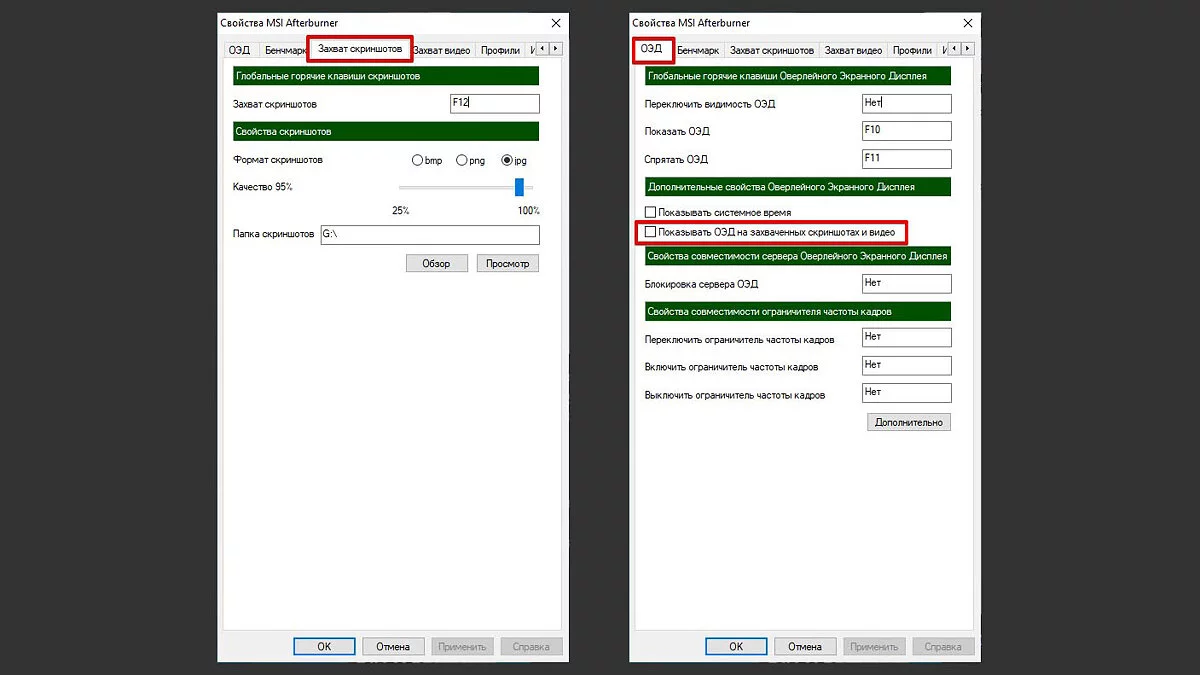Click the Папка скриншотов path field
Image resolution: width=1200 pixels, height=675 pixels.
coord(429,235)
